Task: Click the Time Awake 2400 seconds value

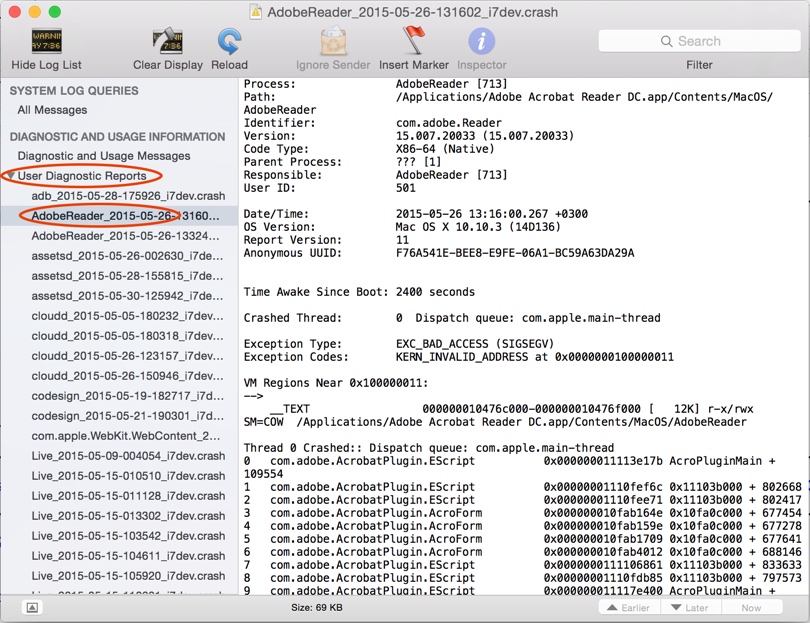Action: [435, 292]
